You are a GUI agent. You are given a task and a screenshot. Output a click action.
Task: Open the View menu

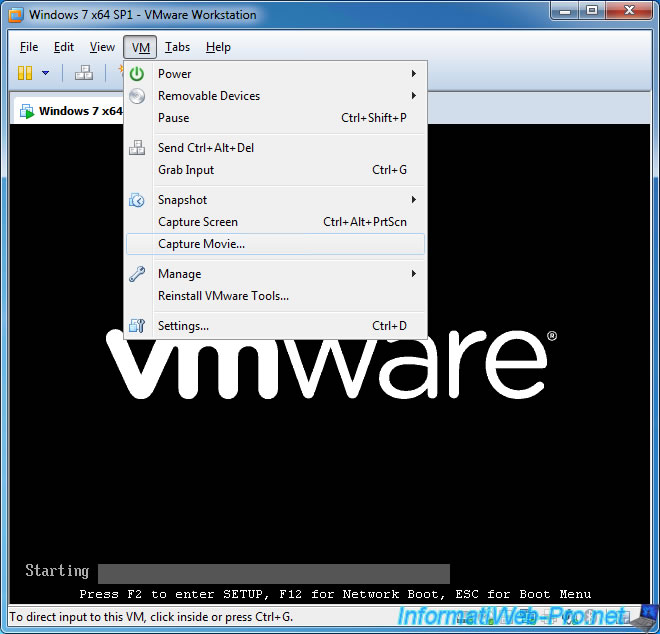102,47
